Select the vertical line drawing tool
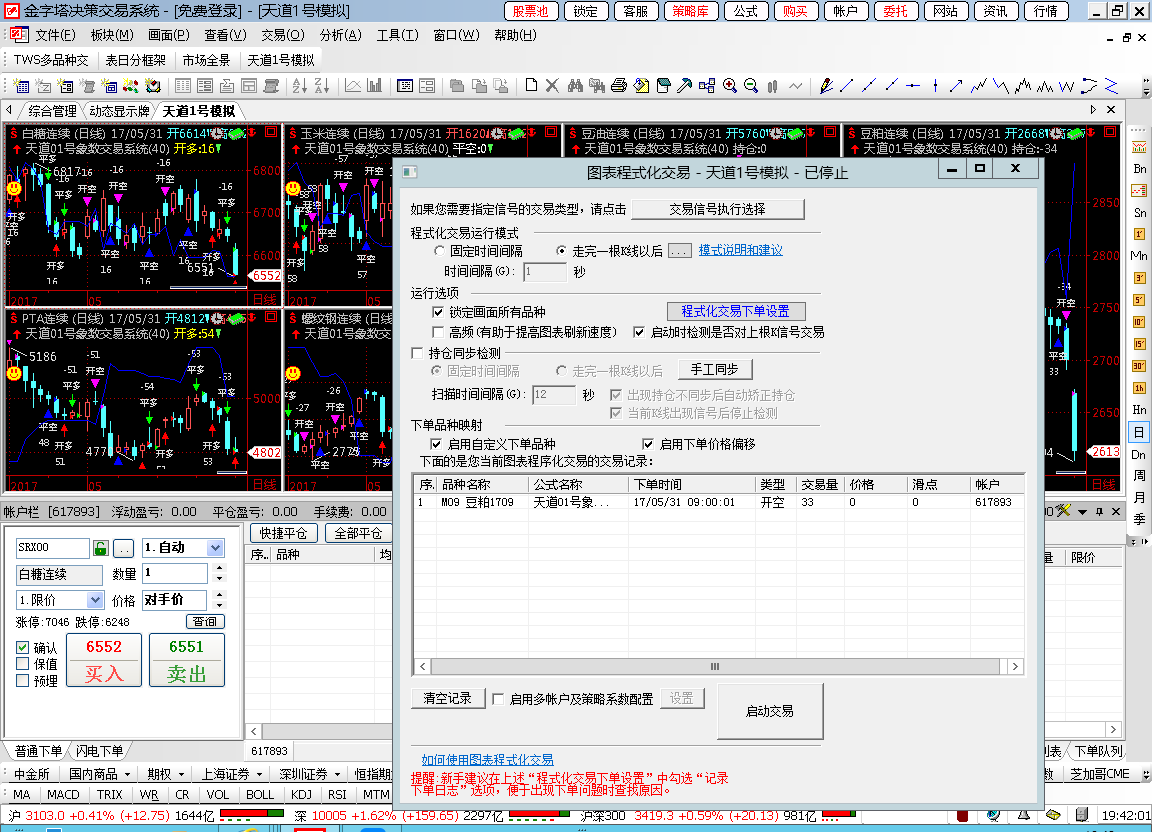 coord(935,86)
